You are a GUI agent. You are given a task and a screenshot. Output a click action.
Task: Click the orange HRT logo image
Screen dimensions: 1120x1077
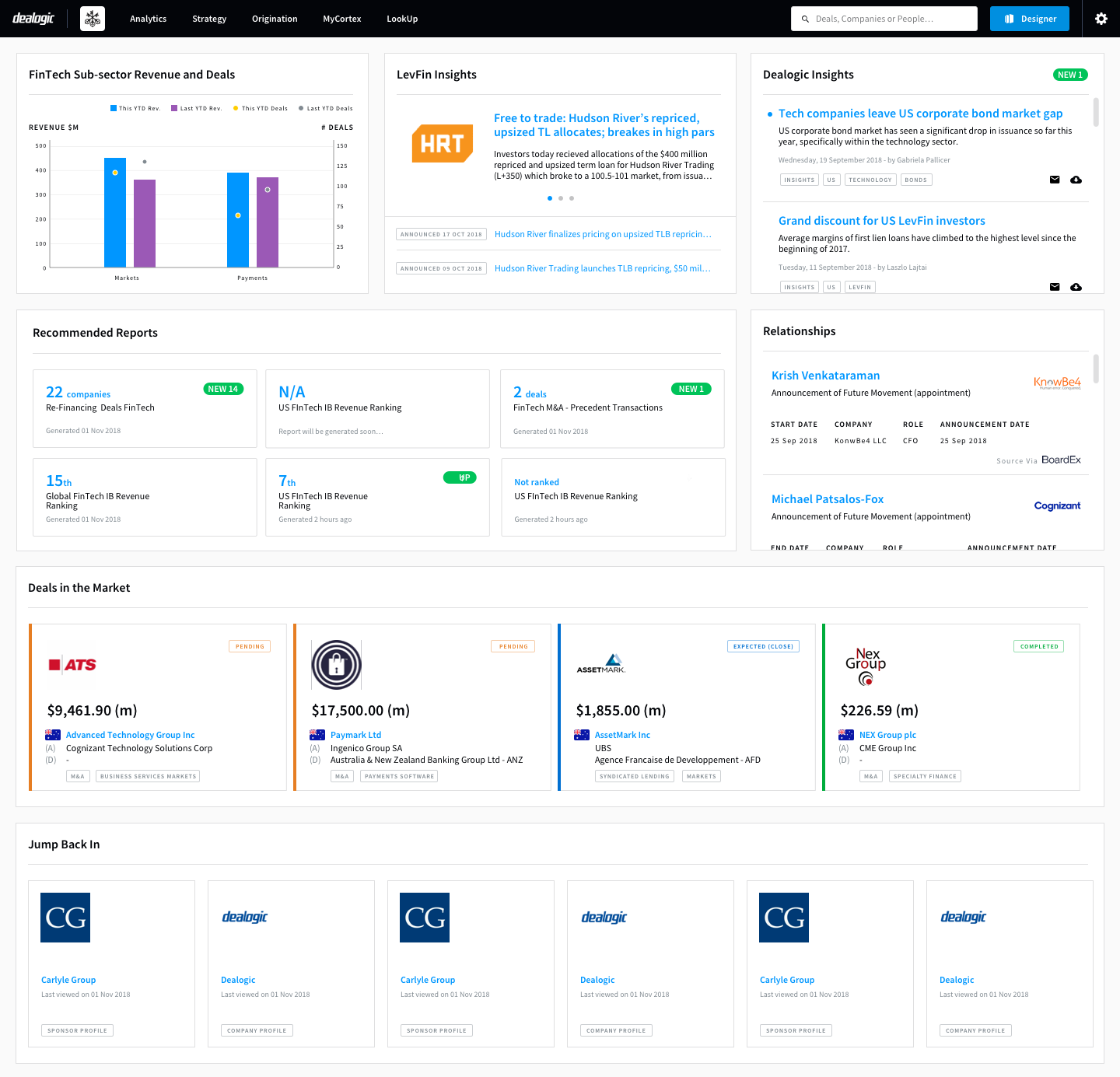442,144
